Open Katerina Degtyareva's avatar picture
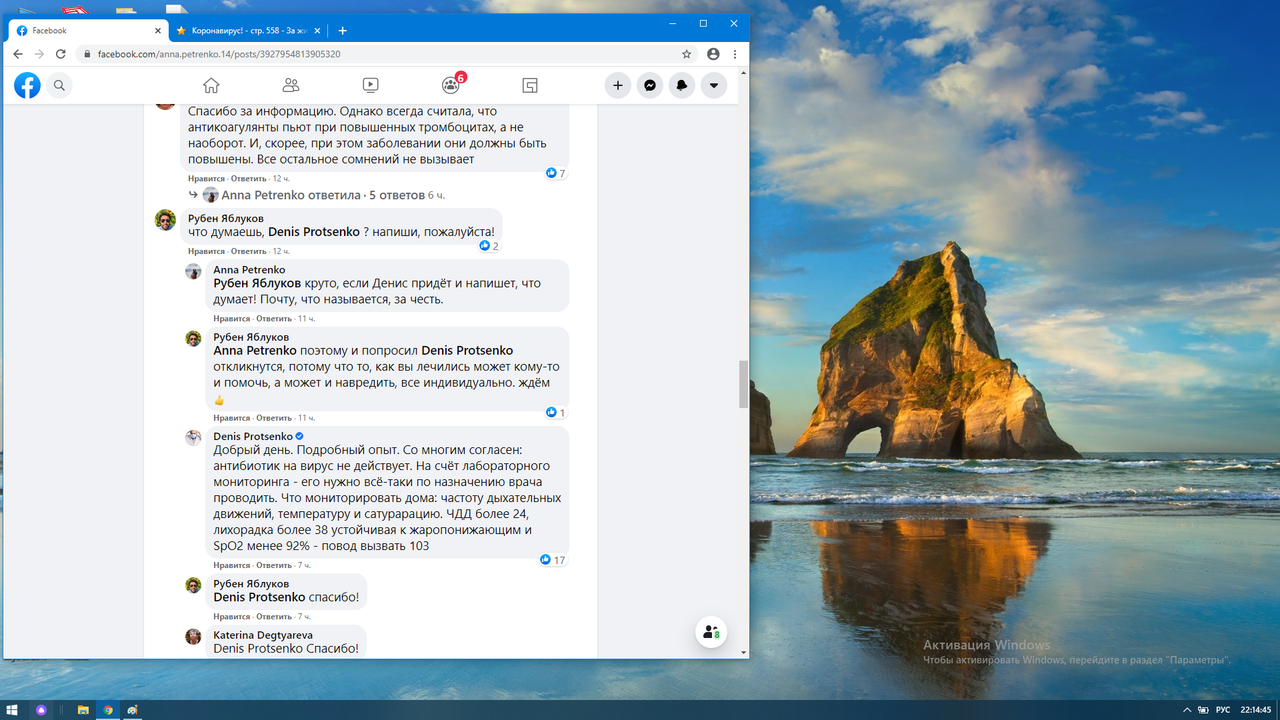 (x=194, y=636)
